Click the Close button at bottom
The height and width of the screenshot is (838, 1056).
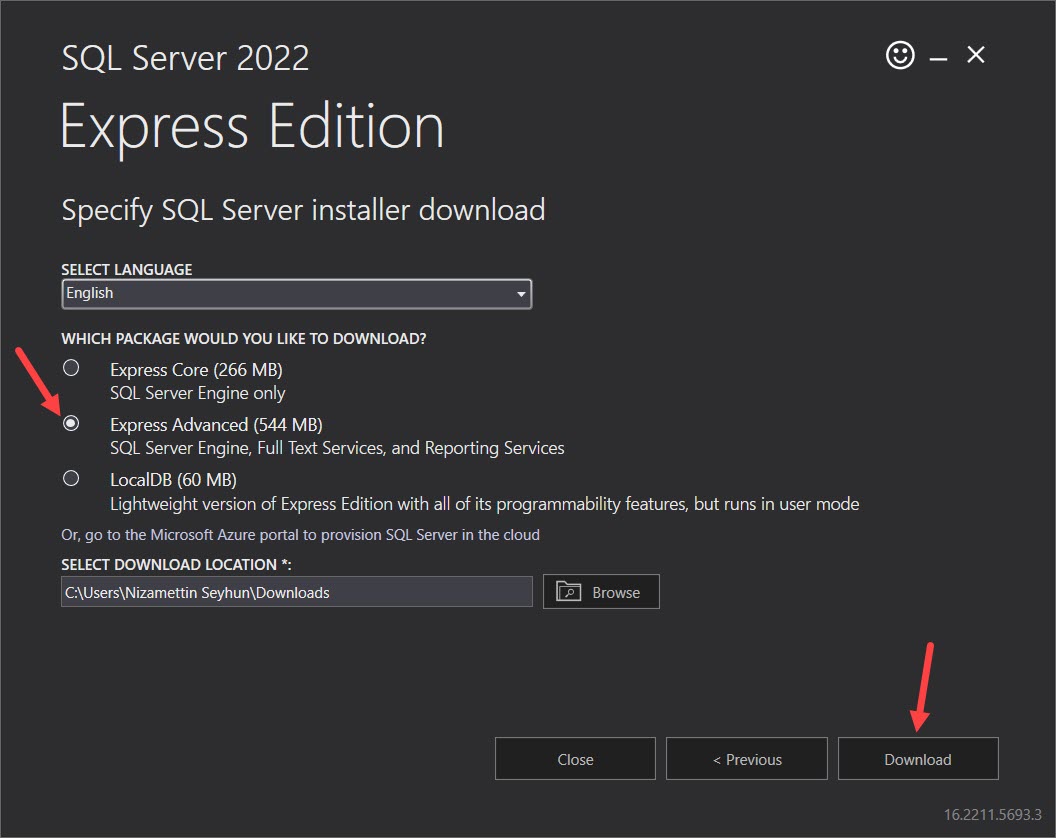click(574, 758)
